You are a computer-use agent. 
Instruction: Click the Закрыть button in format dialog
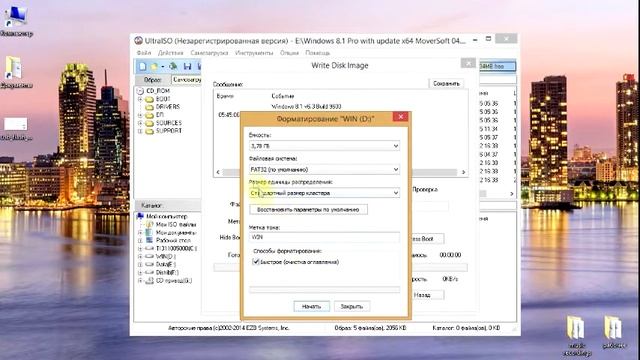(x=352, y=306)
